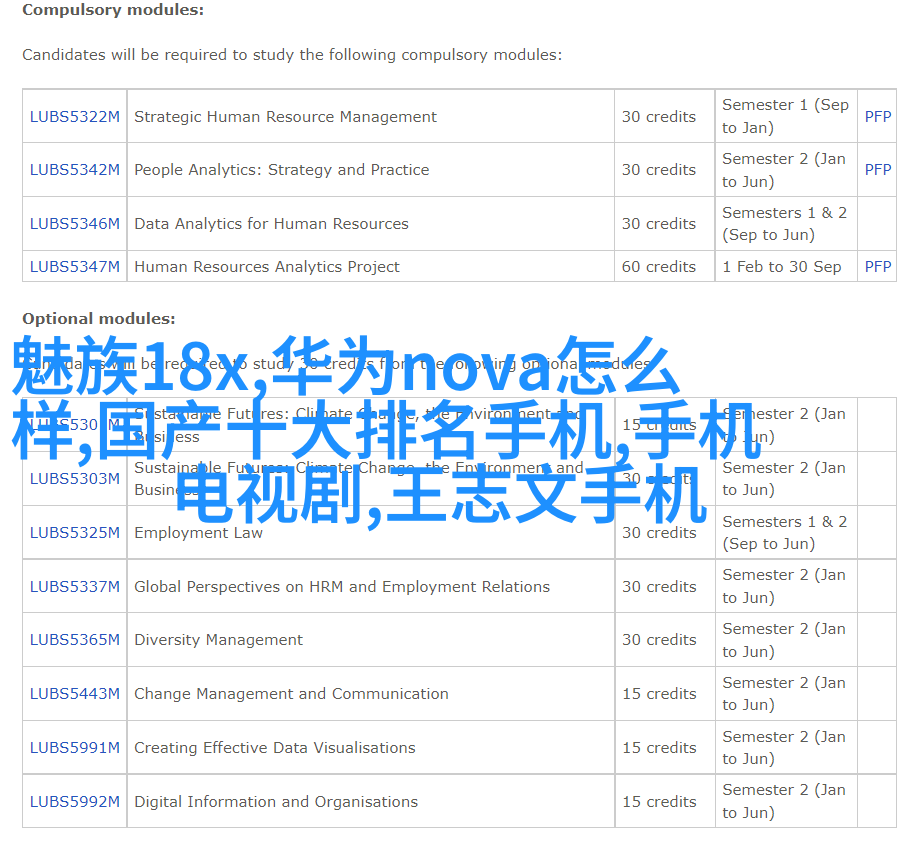Open the LUBS5342M module link

(75, 169)
